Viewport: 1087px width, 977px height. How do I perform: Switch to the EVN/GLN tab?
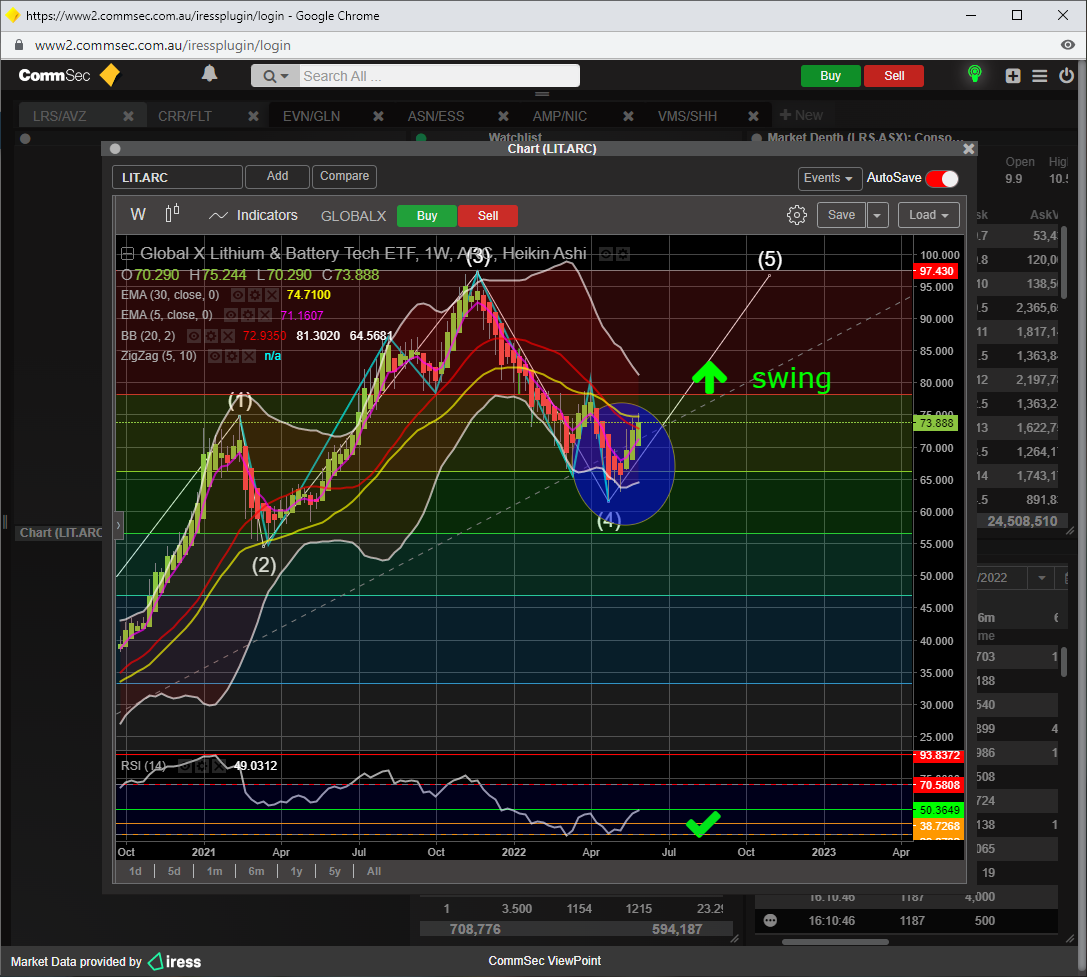pyautogui.click(x=311, y=116)
